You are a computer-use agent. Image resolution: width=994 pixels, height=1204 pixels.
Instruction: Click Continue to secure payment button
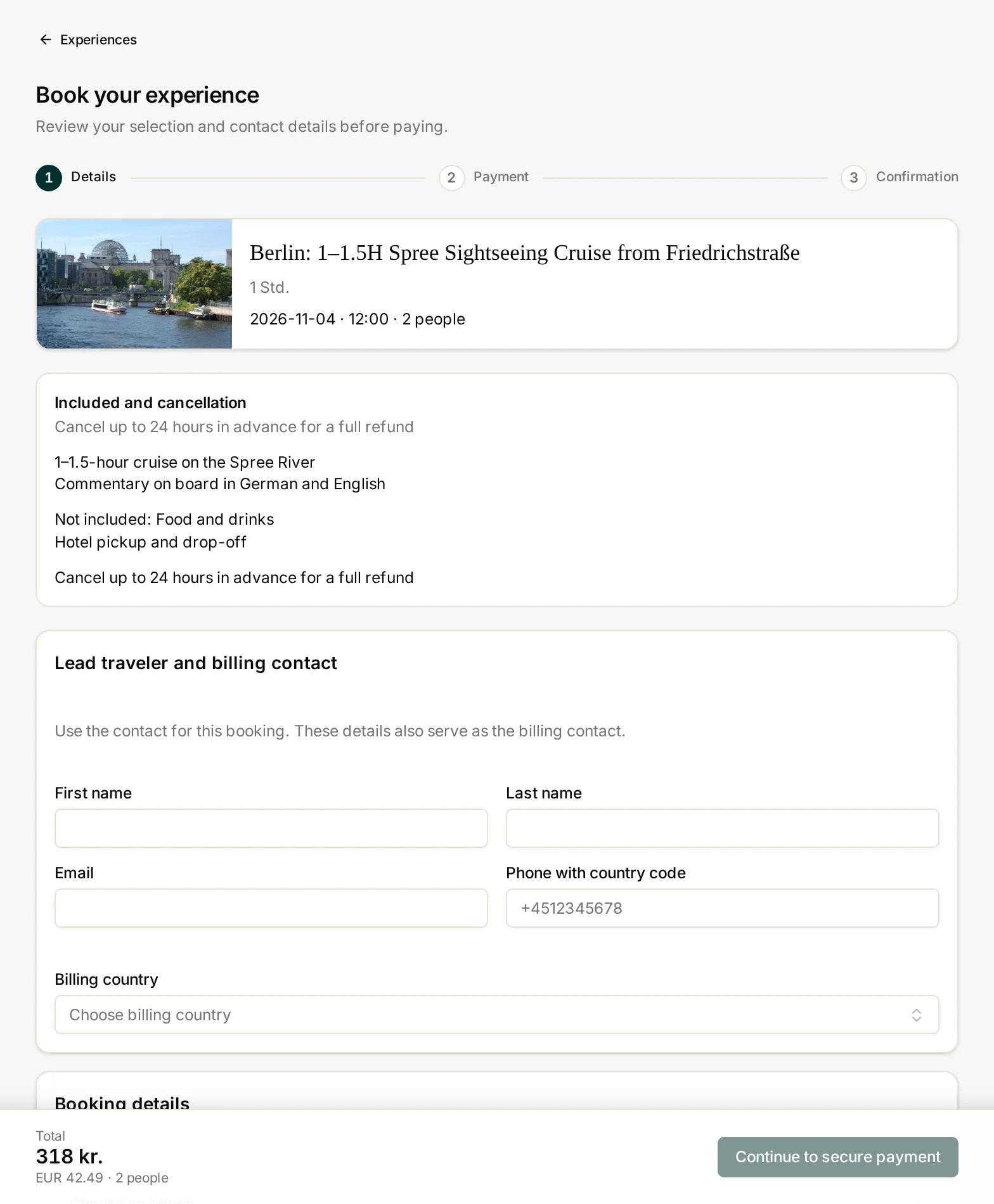point(837,1157)
